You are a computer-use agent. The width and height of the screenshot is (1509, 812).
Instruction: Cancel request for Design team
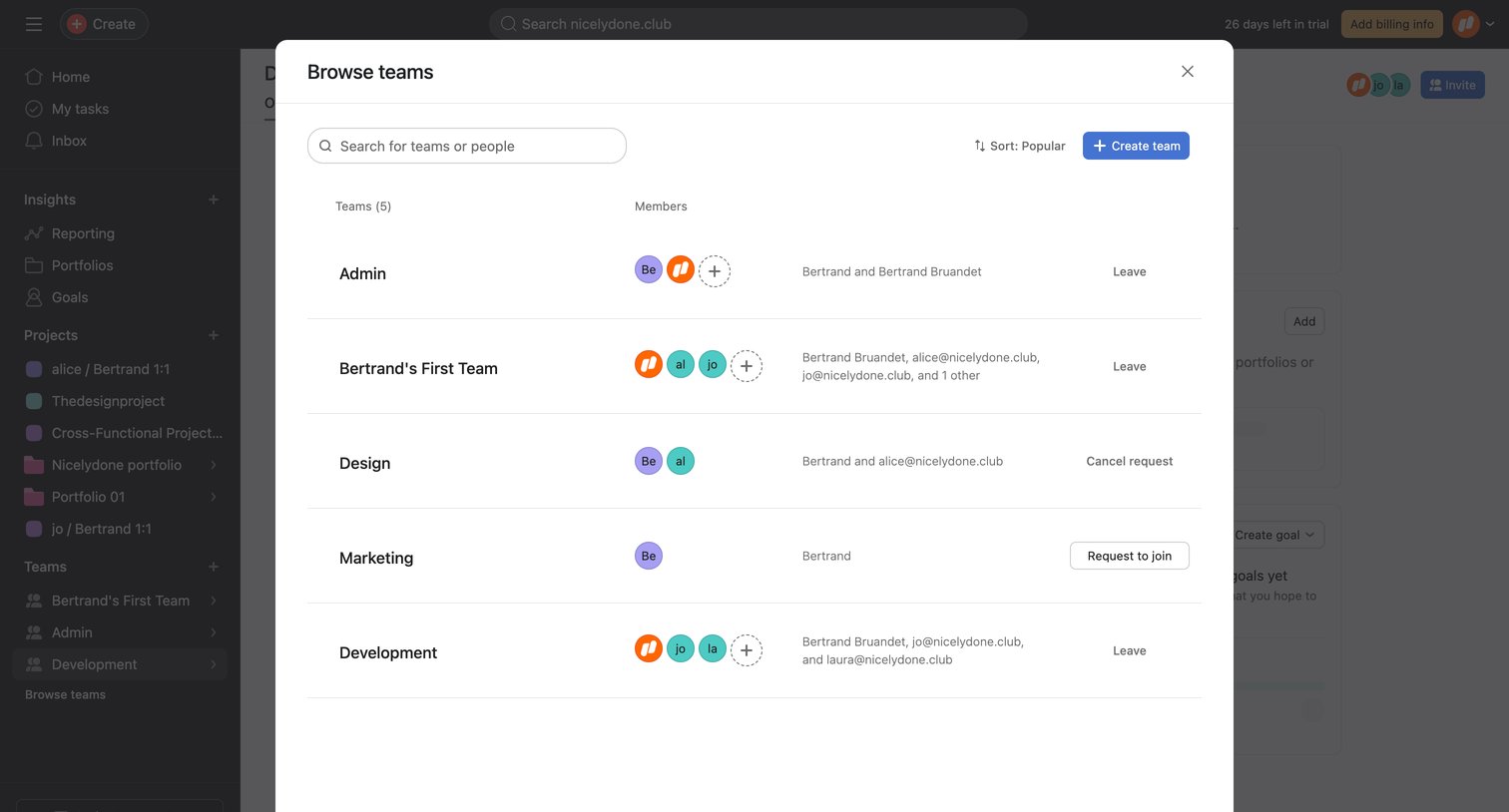[1130, 461]
